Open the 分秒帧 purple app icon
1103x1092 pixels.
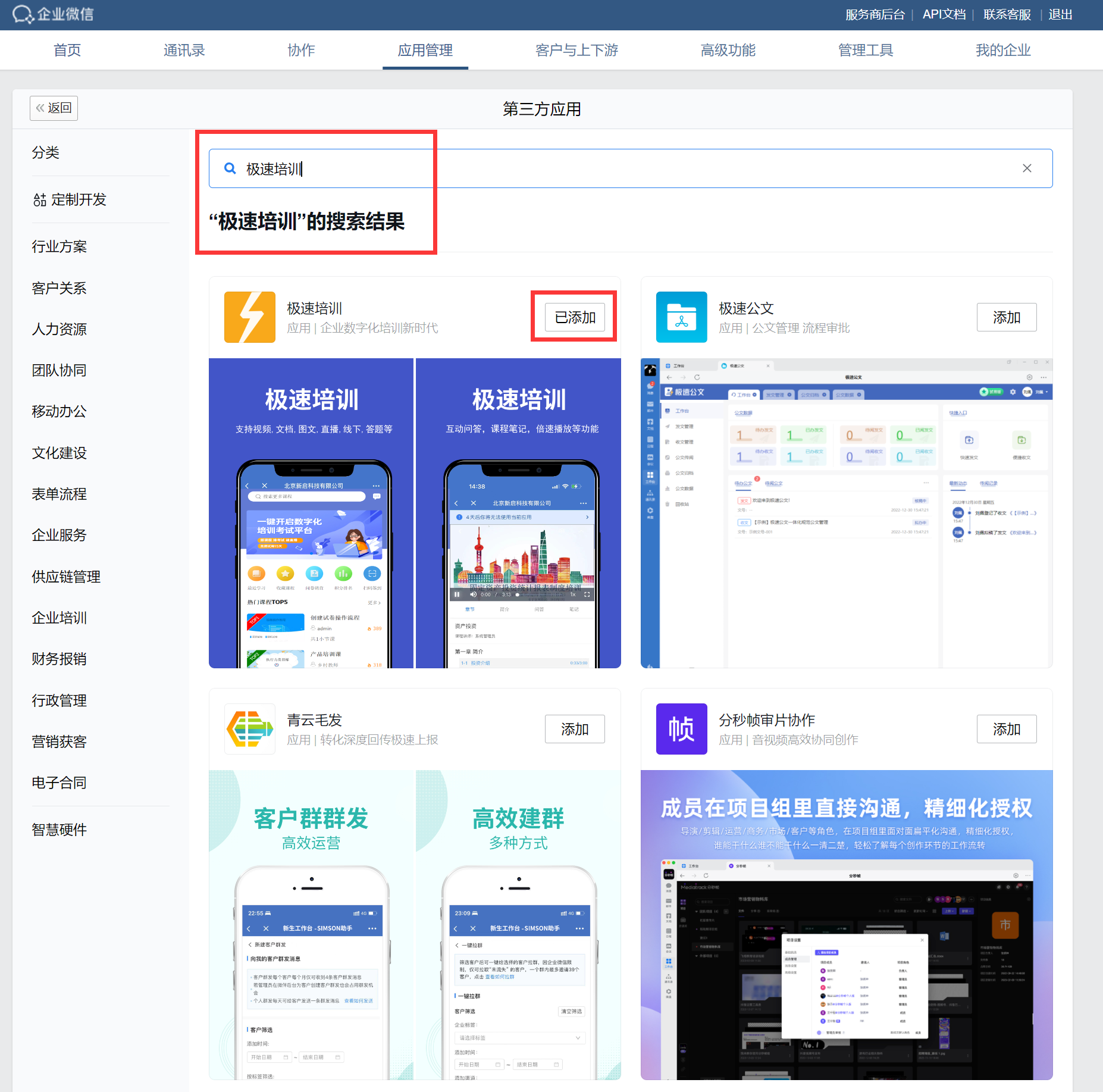coord(682,729)
